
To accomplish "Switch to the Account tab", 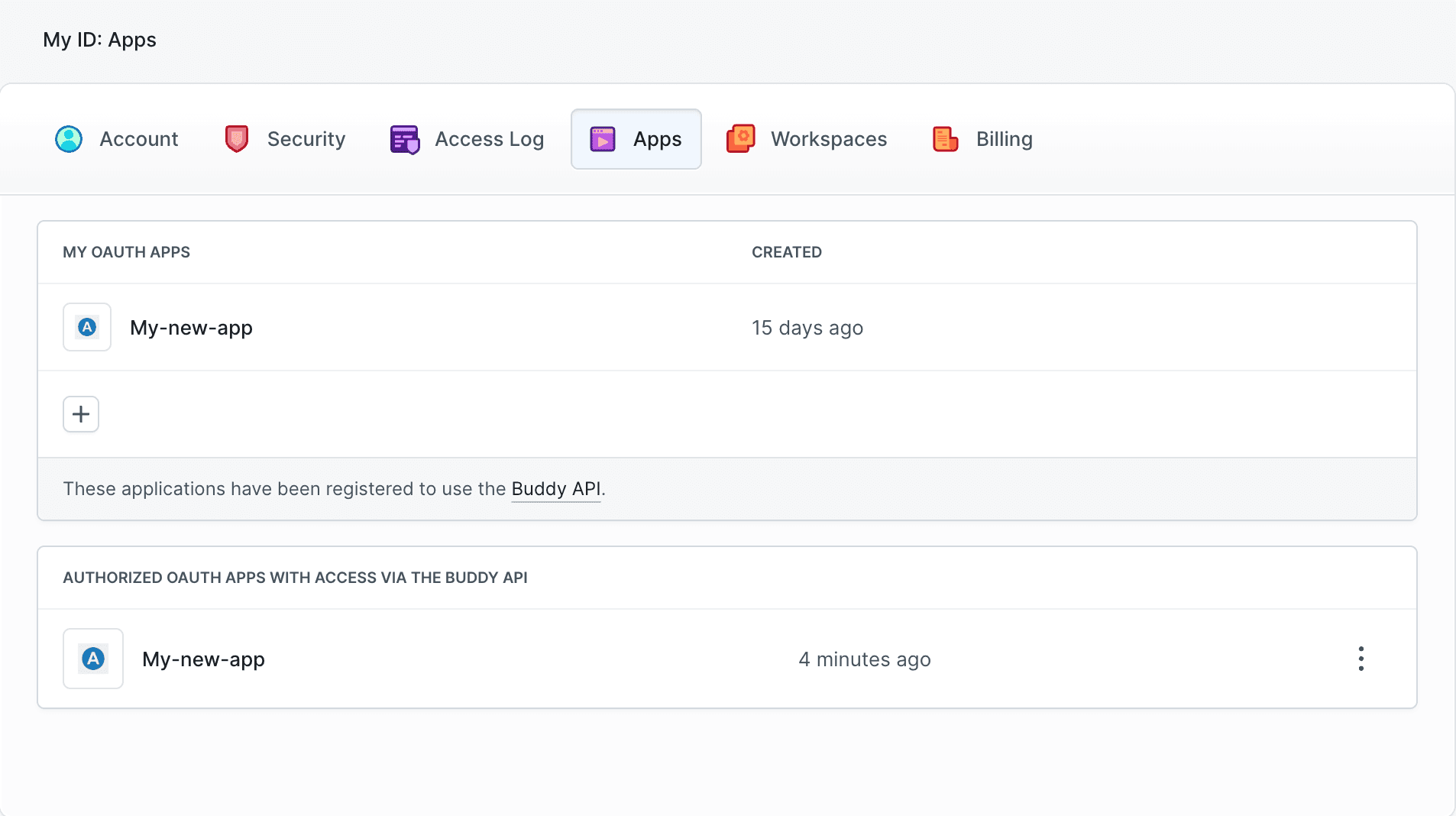I will click(138, 138).
